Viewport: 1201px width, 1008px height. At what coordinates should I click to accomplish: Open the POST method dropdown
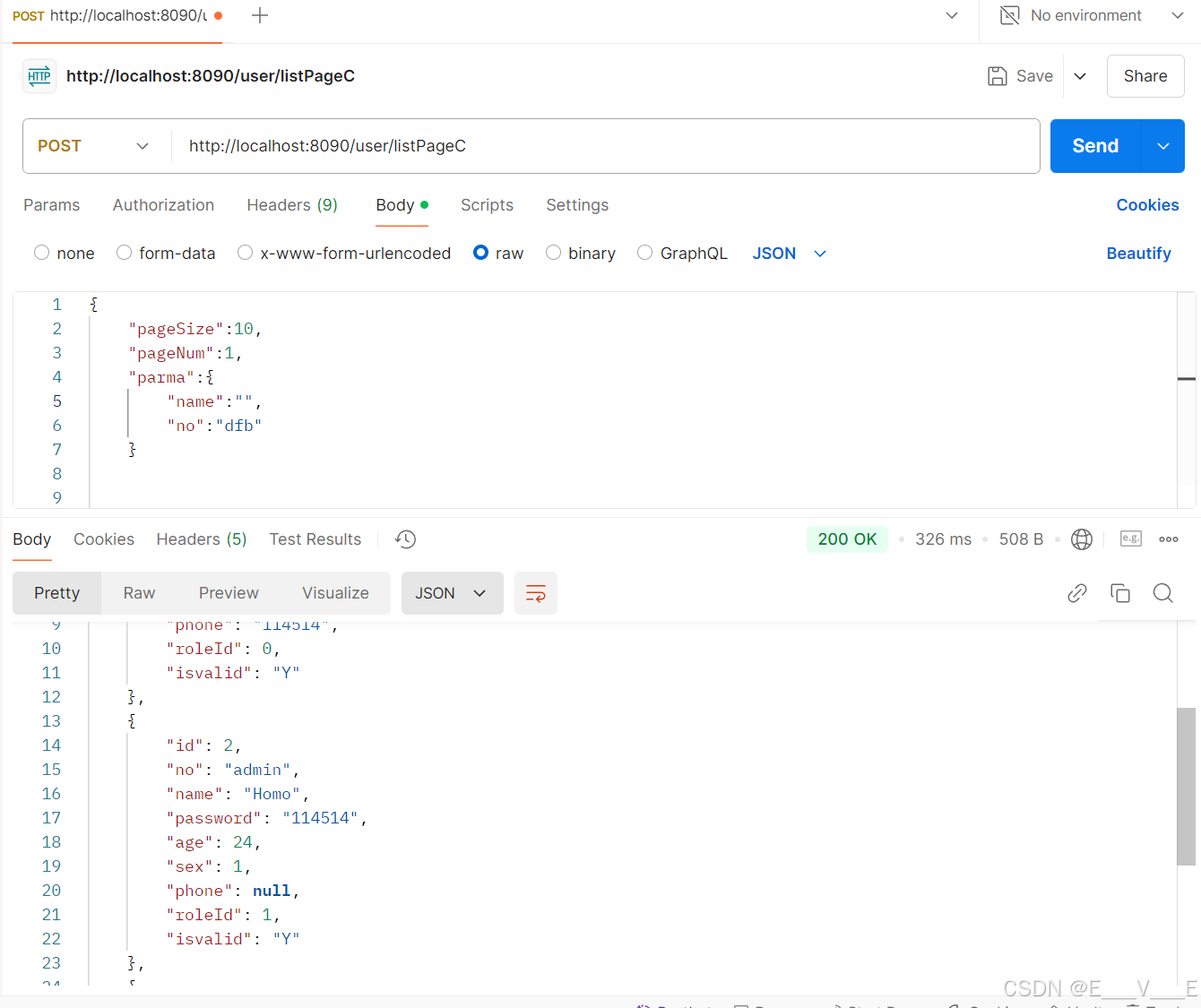[x=93, y=146]
